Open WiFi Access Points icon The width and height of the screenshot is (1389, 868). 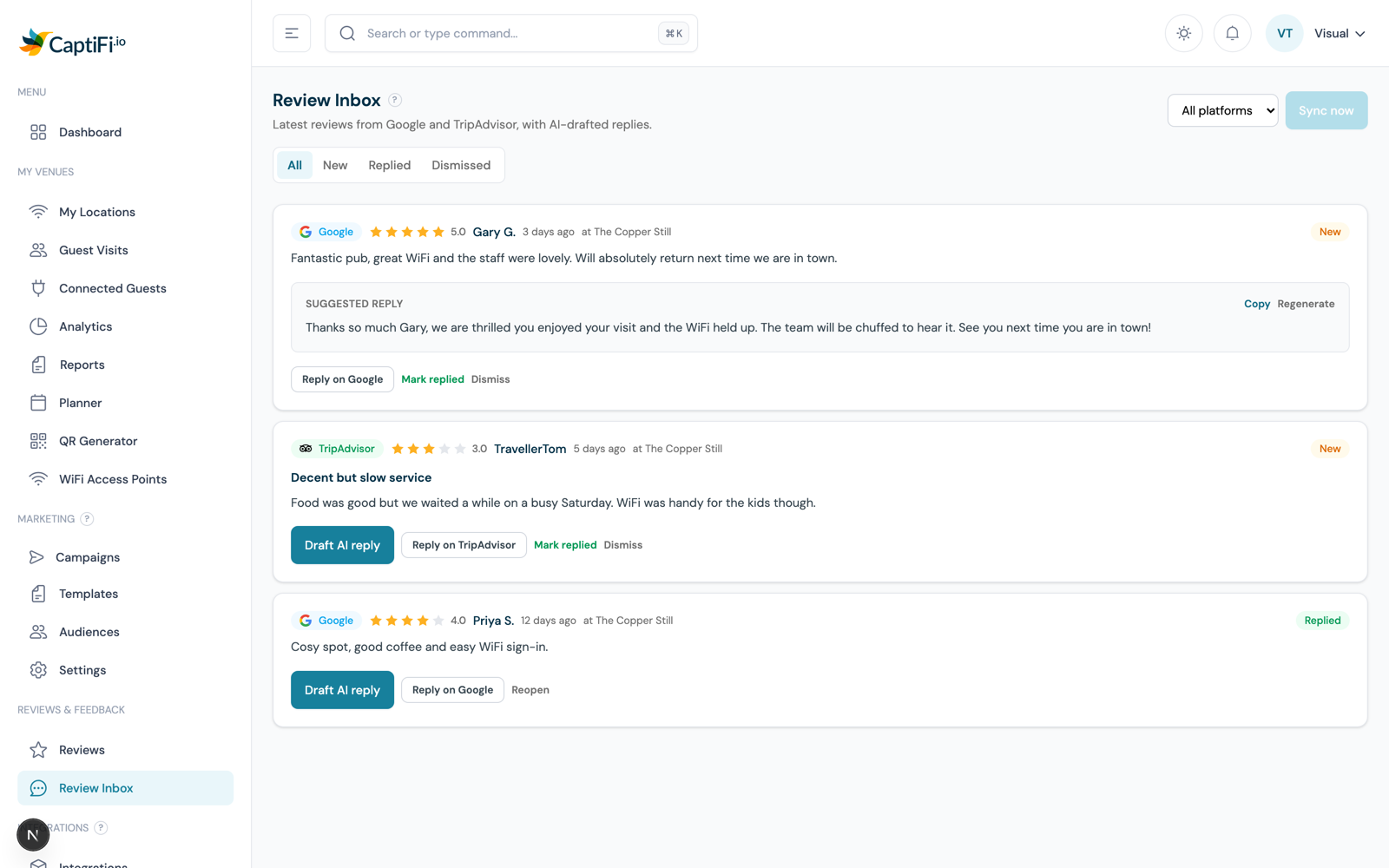(x=38, y=479)
